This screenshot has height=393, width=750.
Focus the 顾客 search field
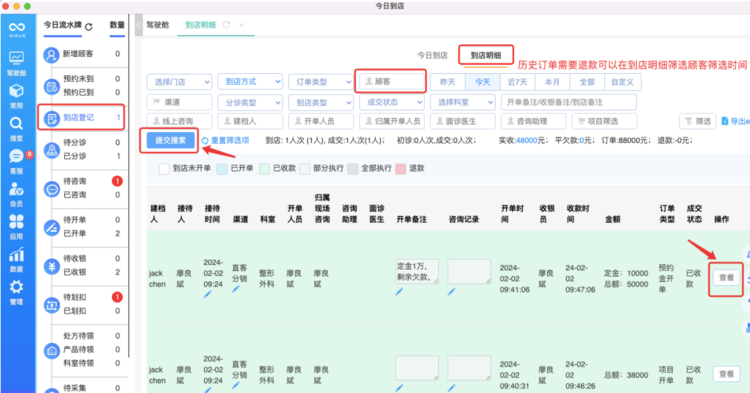[x=391, y=82]
